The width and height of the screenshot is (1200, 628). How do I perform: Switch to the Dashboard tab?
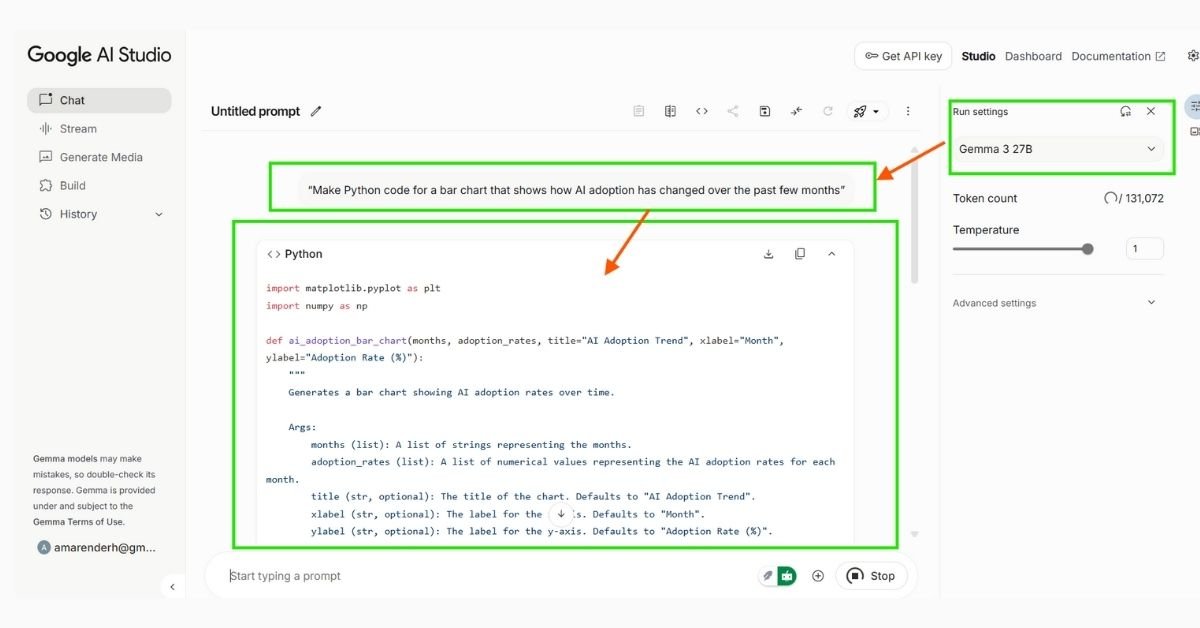pyautogui.click(x=1033, y=57)
